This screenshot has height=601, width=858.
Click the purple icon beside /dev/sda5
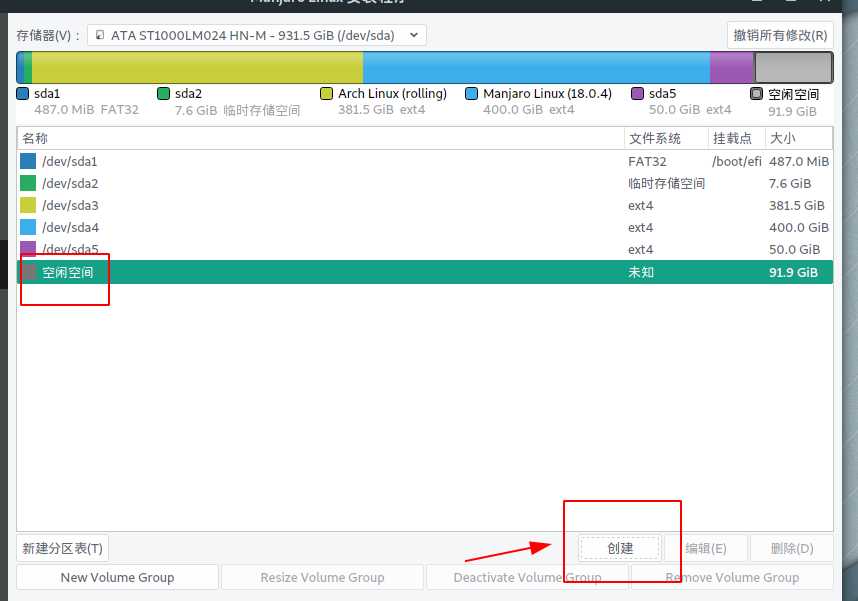(x=28, y=249)
